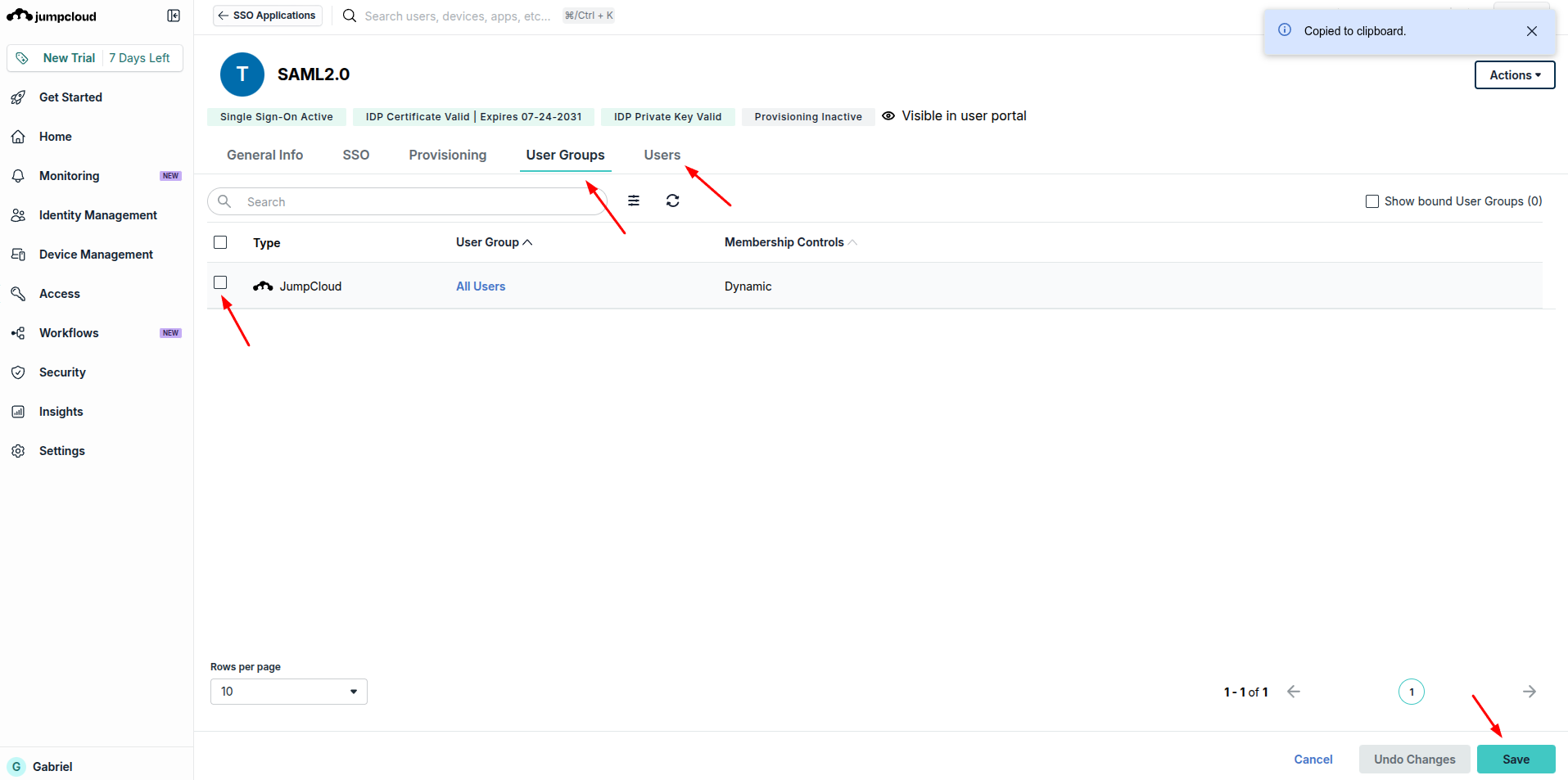Refresh the user groups list
Image resolution: width=1568 pixels, height=780 pixels.
[x=673, y=201]
